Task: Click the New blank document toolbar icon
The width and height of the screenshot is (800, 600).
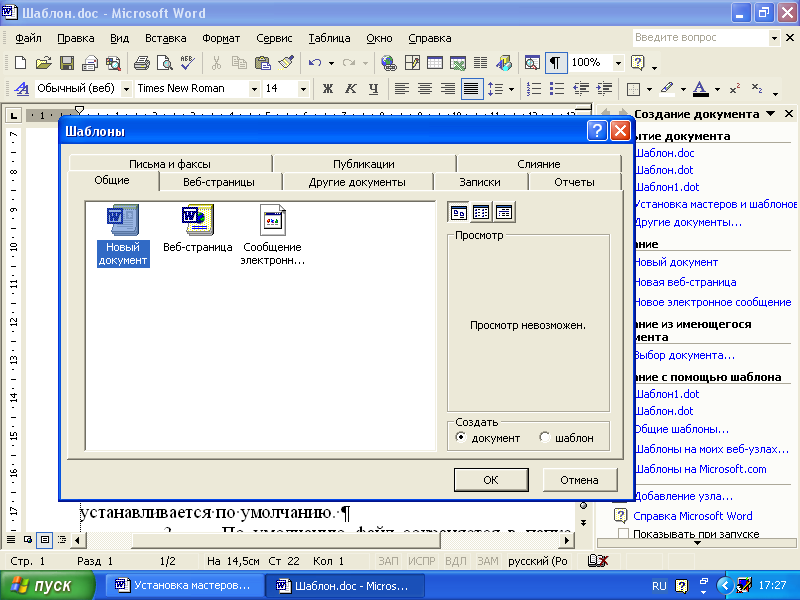Action: point(20,63)
